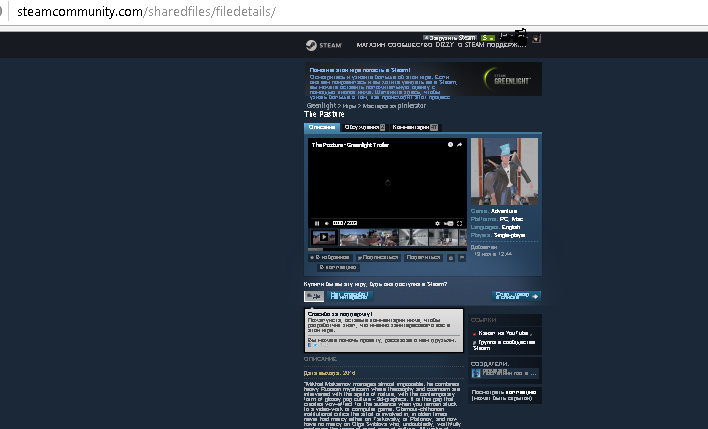
Task: Click the Нет, спасибо vote button
Action: [349, 296]
